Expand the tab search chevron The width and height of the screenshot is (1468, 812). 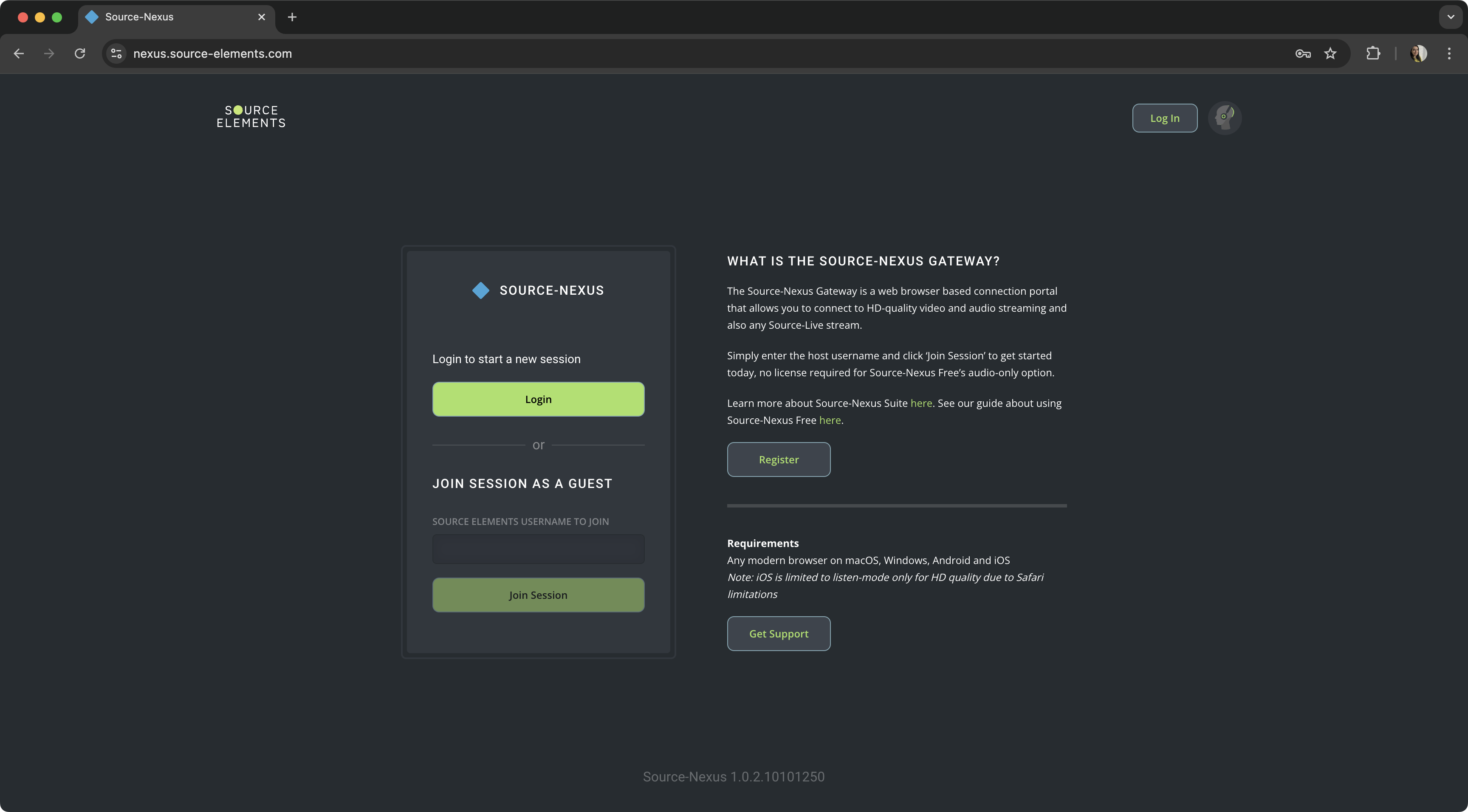tap(1450, 17)
